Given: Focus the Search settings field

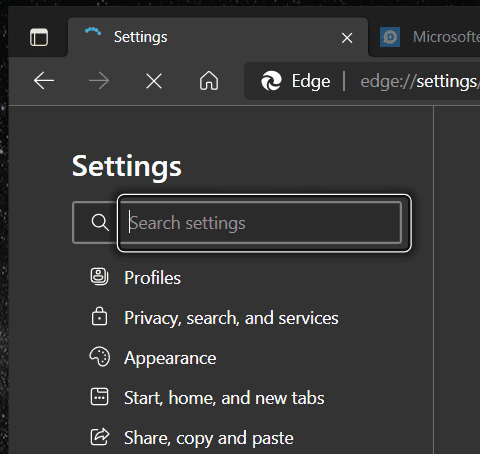Looking at the screenshot, I should point(265,223).
